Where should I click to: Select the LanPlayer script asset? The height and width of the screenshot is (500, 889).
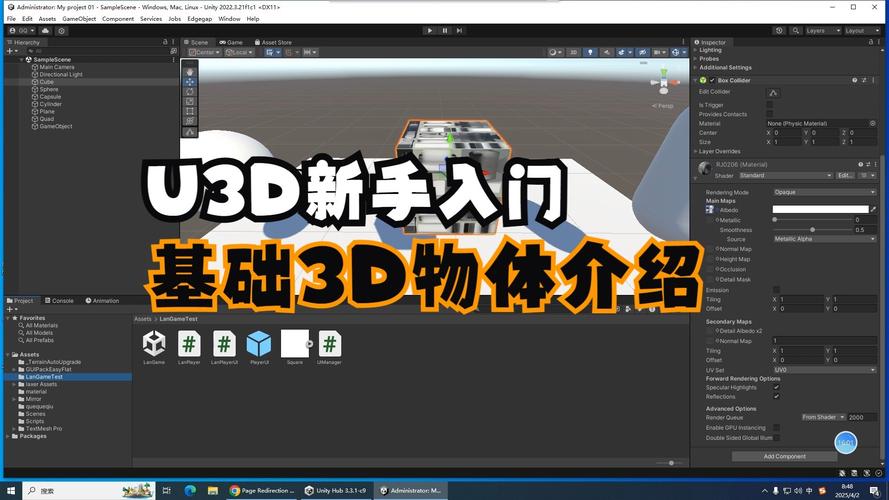pos(189,347)
